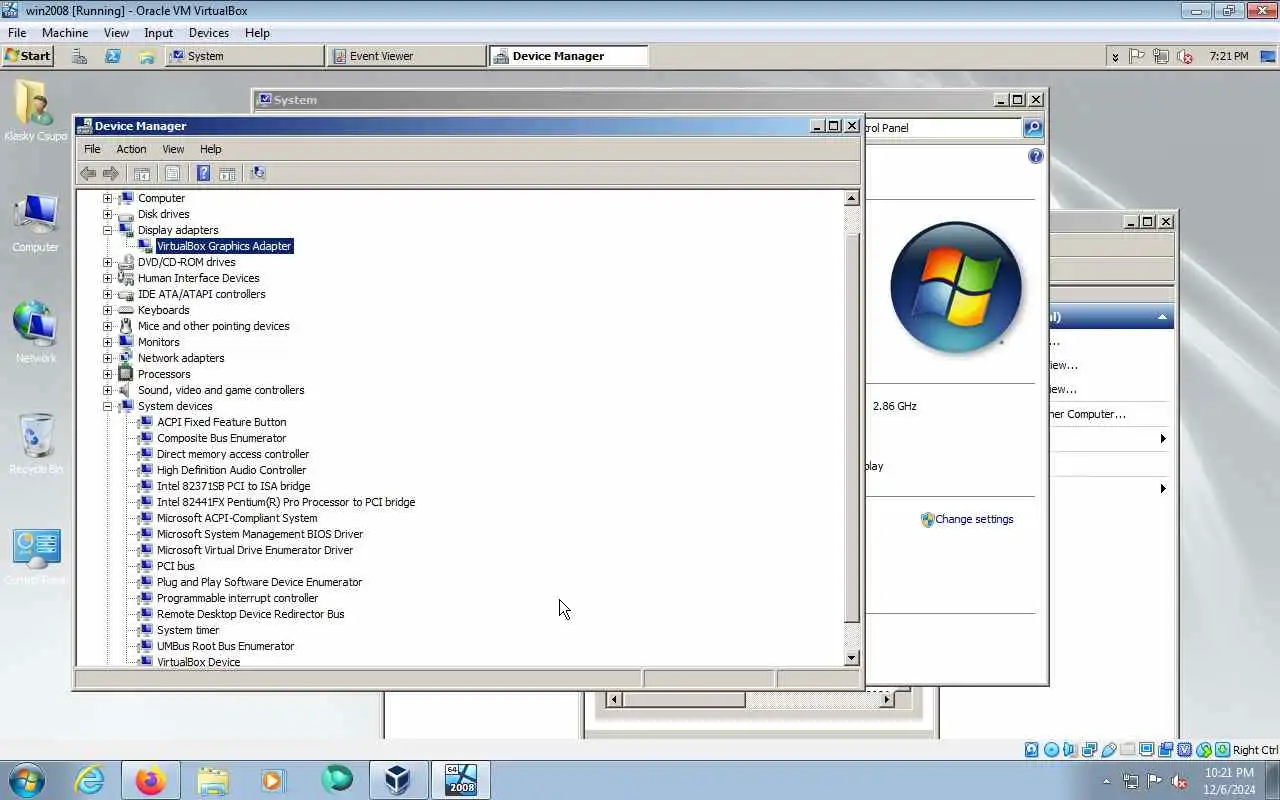Click the hard disk activity status icon
This screenshot has width=1280, height=800.
[x=1032, y=750]
